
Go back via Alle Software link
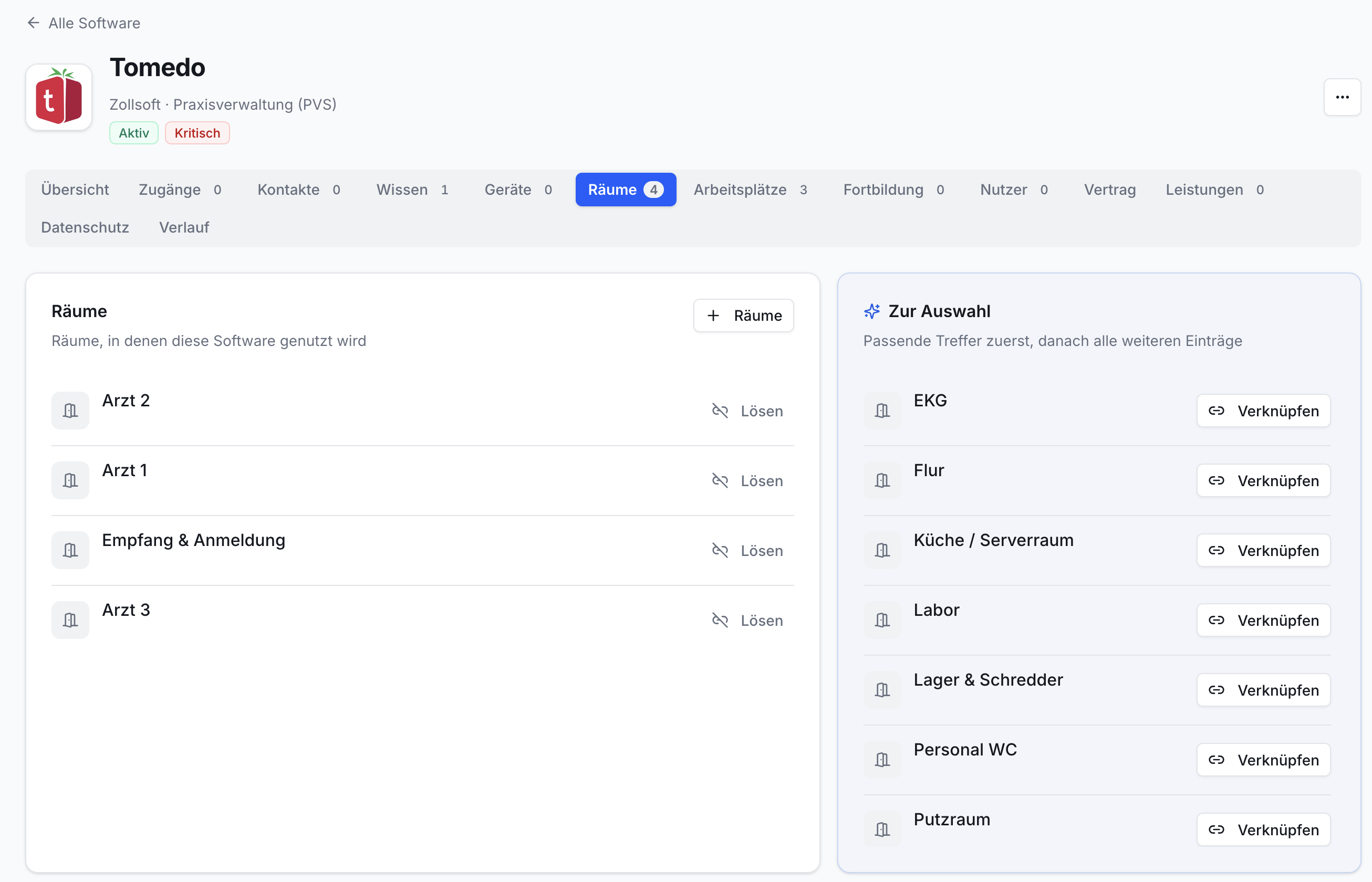[84, 23]
